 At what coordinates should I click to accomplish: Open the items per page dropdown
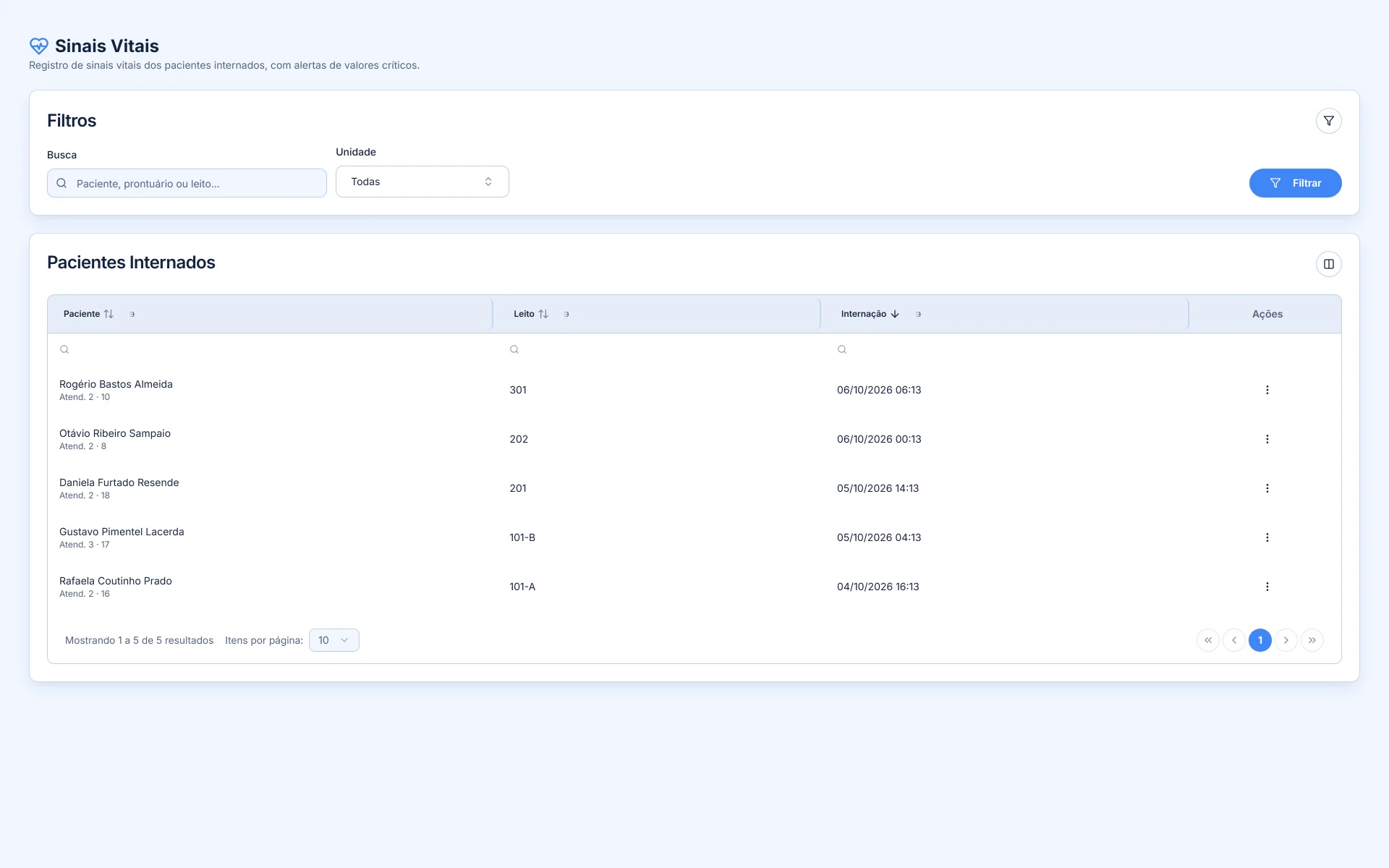[x=334, y=640]
